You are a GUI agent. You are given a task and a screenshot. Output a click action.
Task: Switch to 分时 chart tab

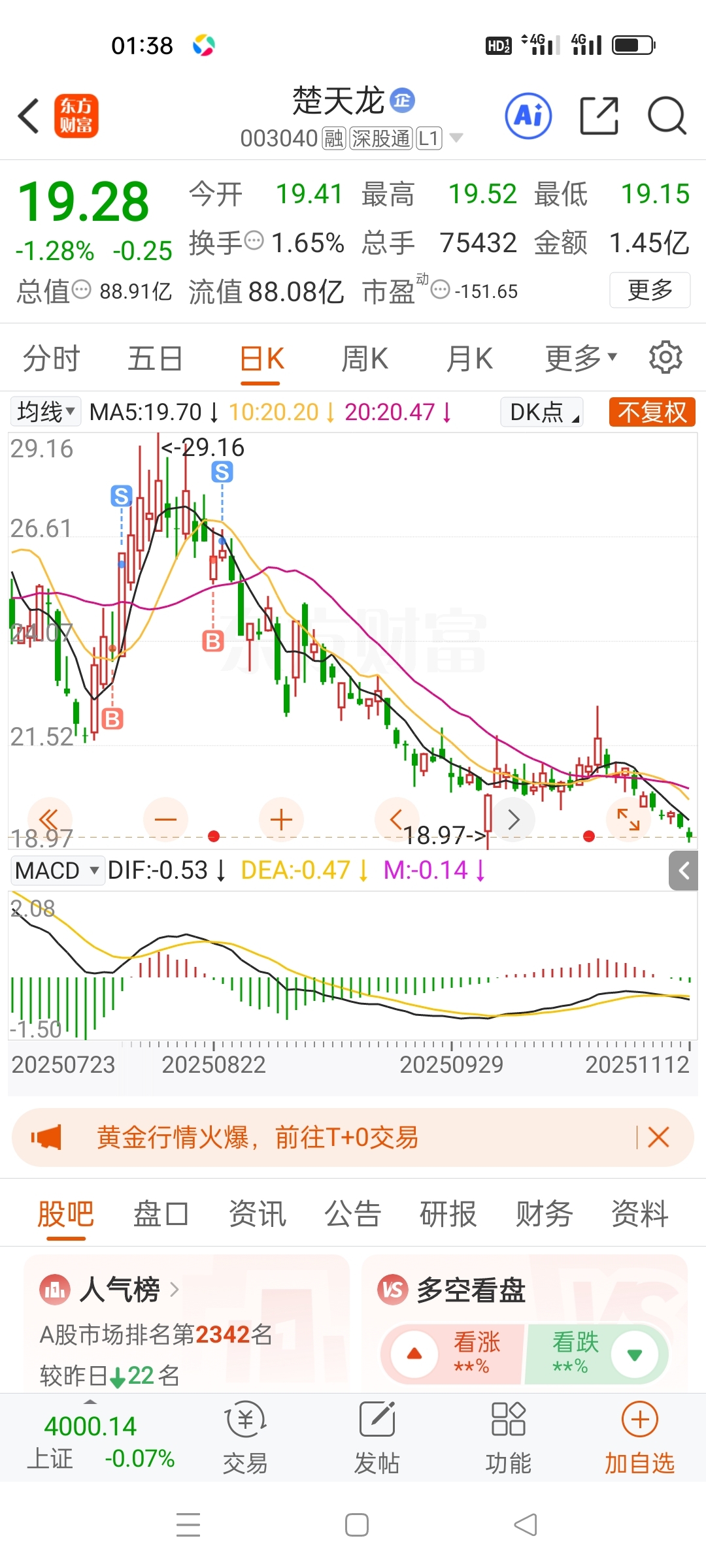click(x=51, y=358)
